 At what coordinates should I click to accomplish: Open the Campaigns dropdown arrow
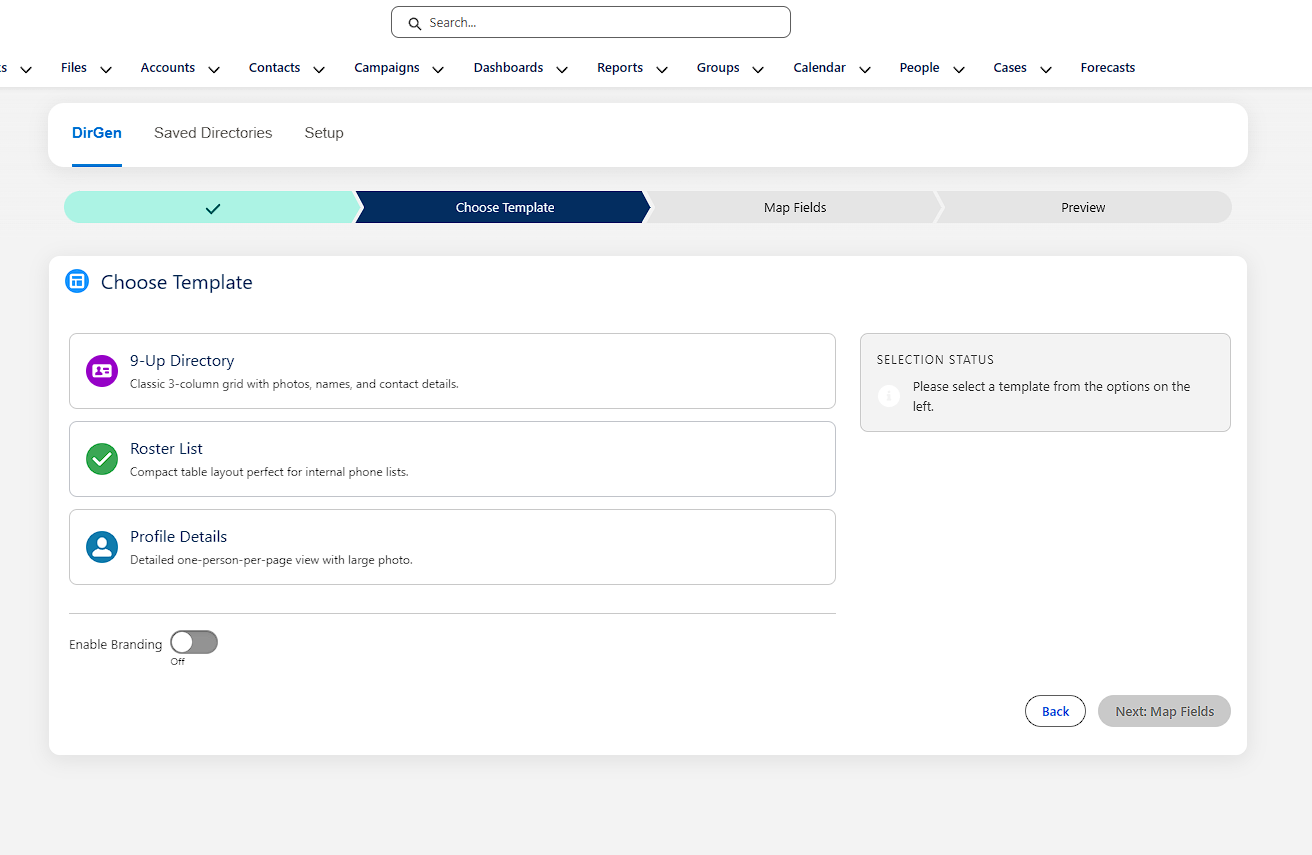(x=438, y=69)
